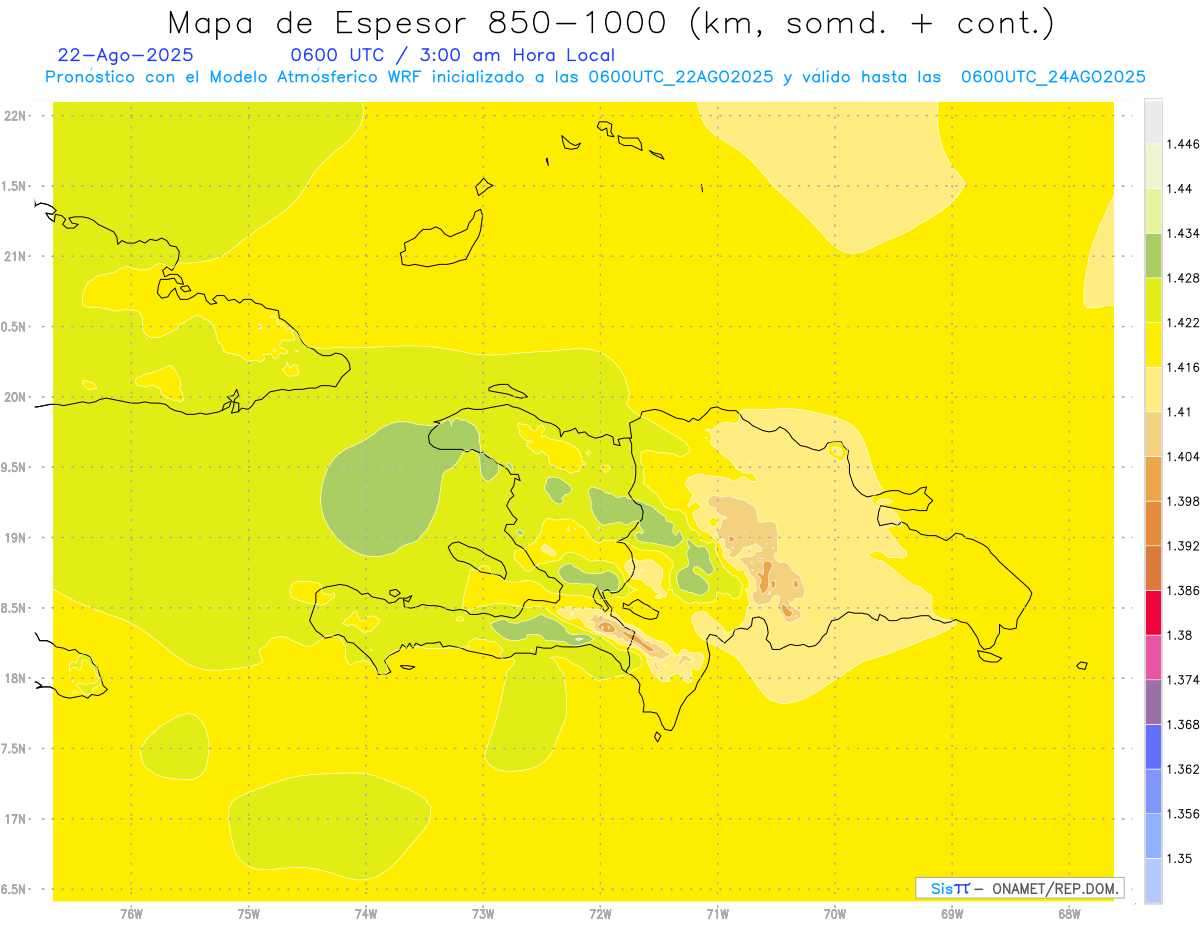Select the date label '22-Ago-2025'

(126, 55)
